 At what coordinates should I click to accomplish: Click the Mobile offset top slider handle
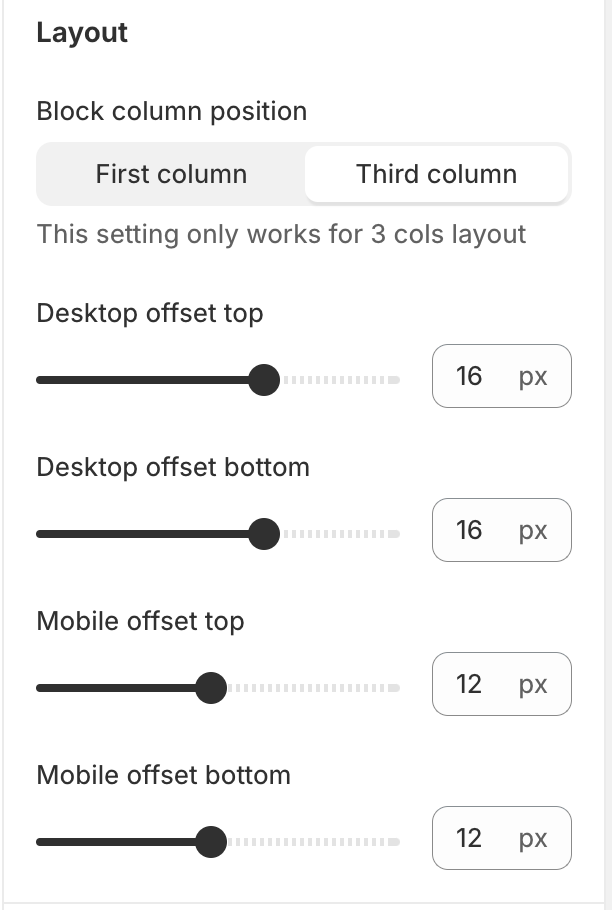click(x=210, y=688)
